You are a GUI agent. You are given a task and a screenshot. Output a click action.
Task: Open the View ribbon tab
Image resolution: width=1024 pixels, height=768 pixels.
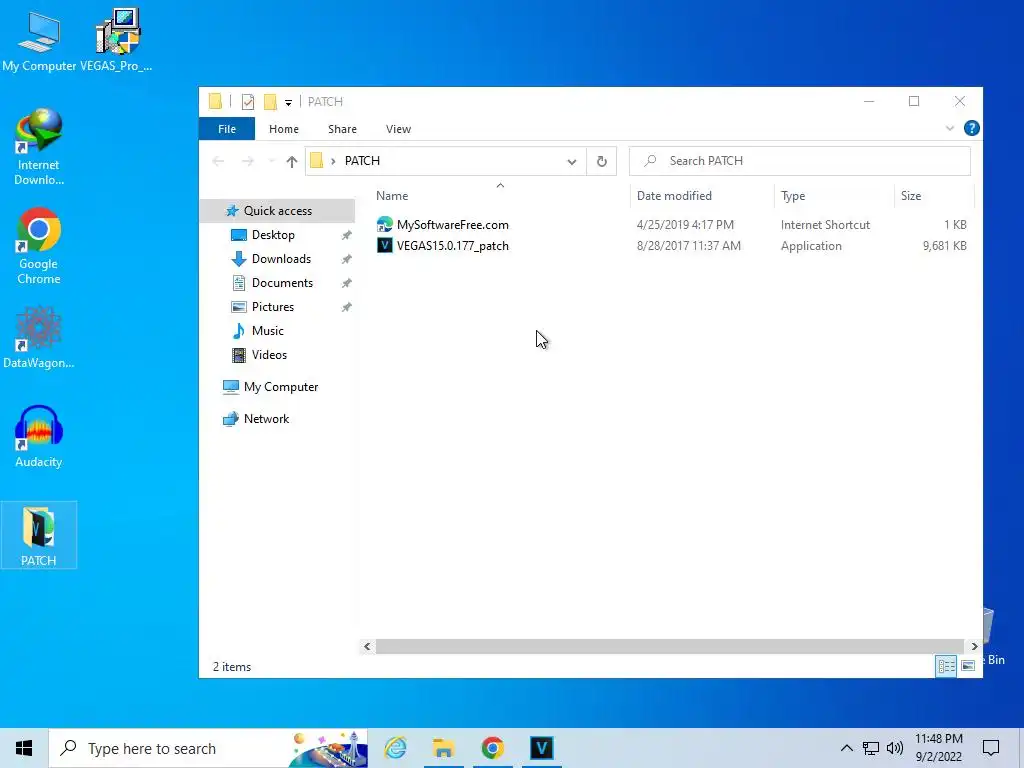click(398, 129)
